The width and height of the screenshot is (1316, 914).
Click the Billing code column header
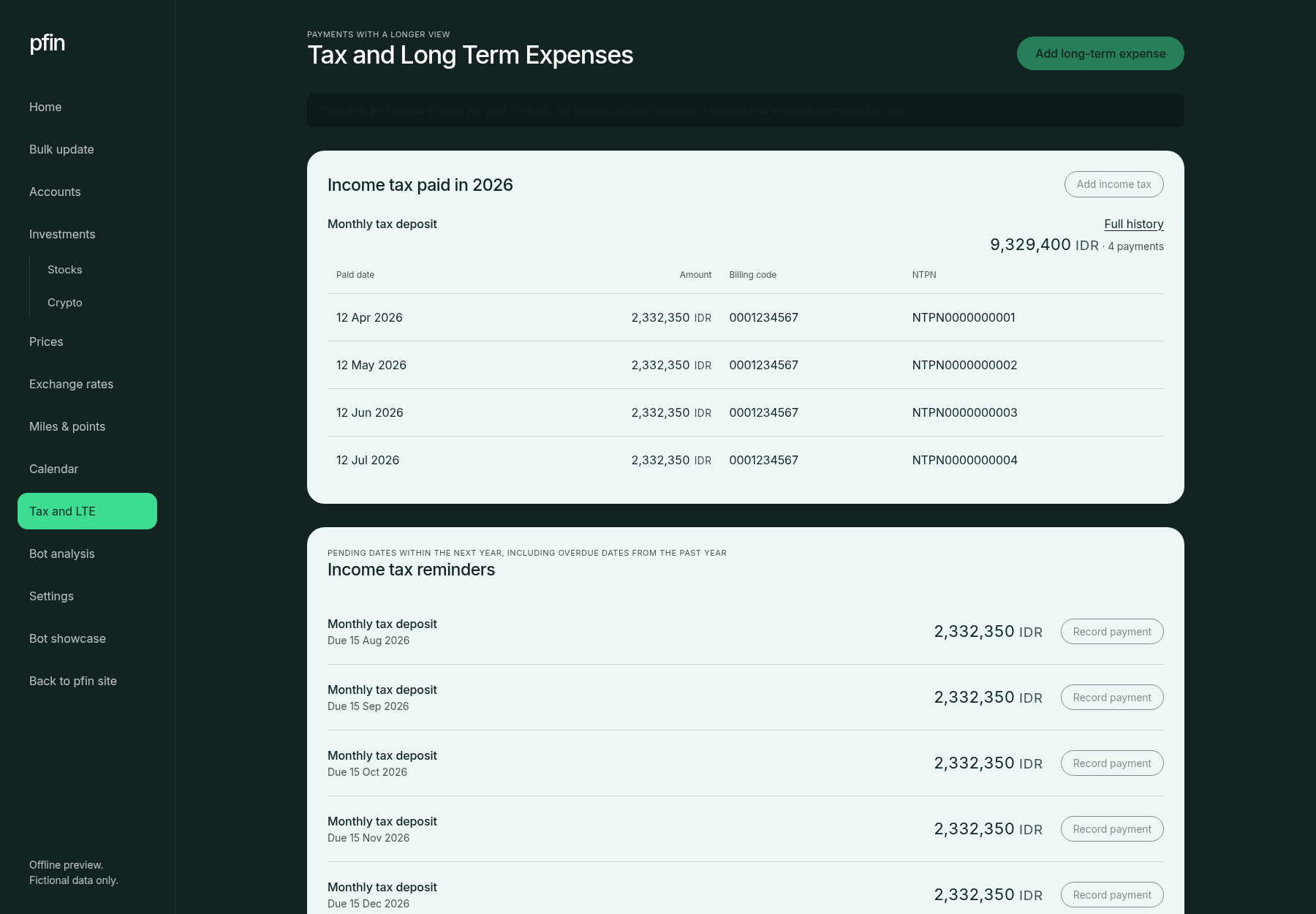tap(753, 275)
